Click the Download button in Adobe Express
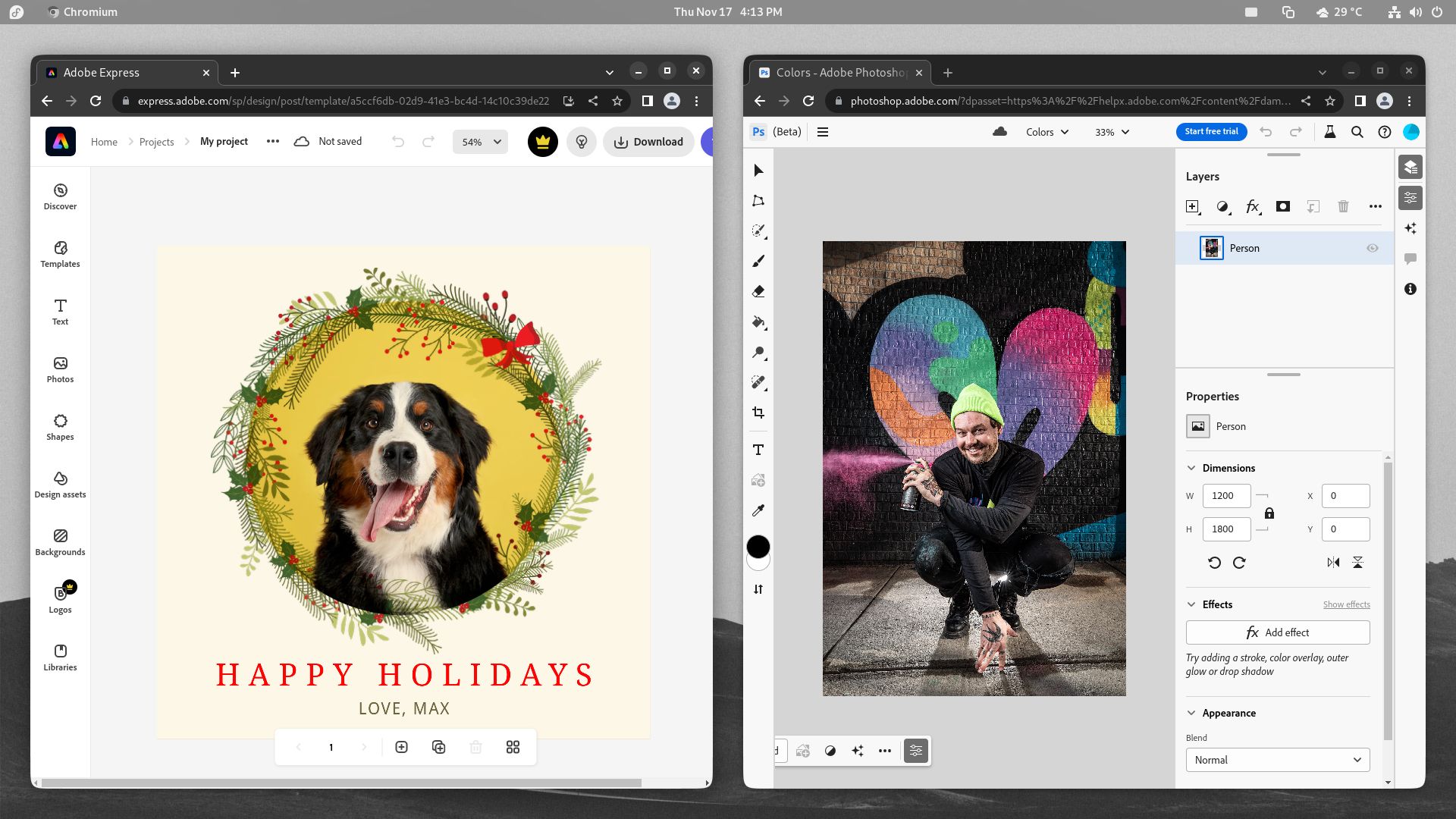The height and width of the screenshot is (819, 1456). click(648, 142)
